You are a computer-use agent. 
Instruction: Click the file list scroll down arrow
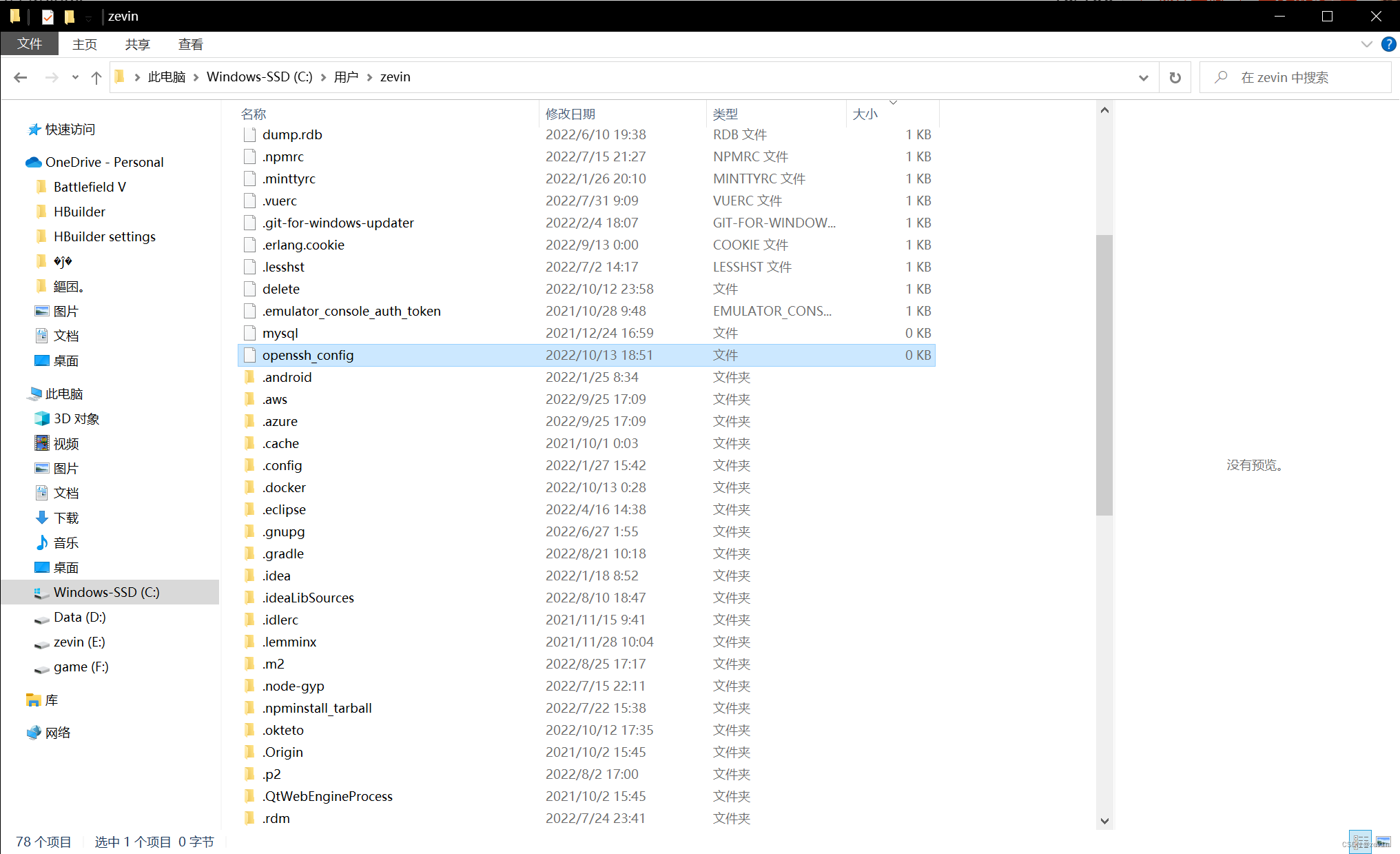click(x=1104, y=821)
